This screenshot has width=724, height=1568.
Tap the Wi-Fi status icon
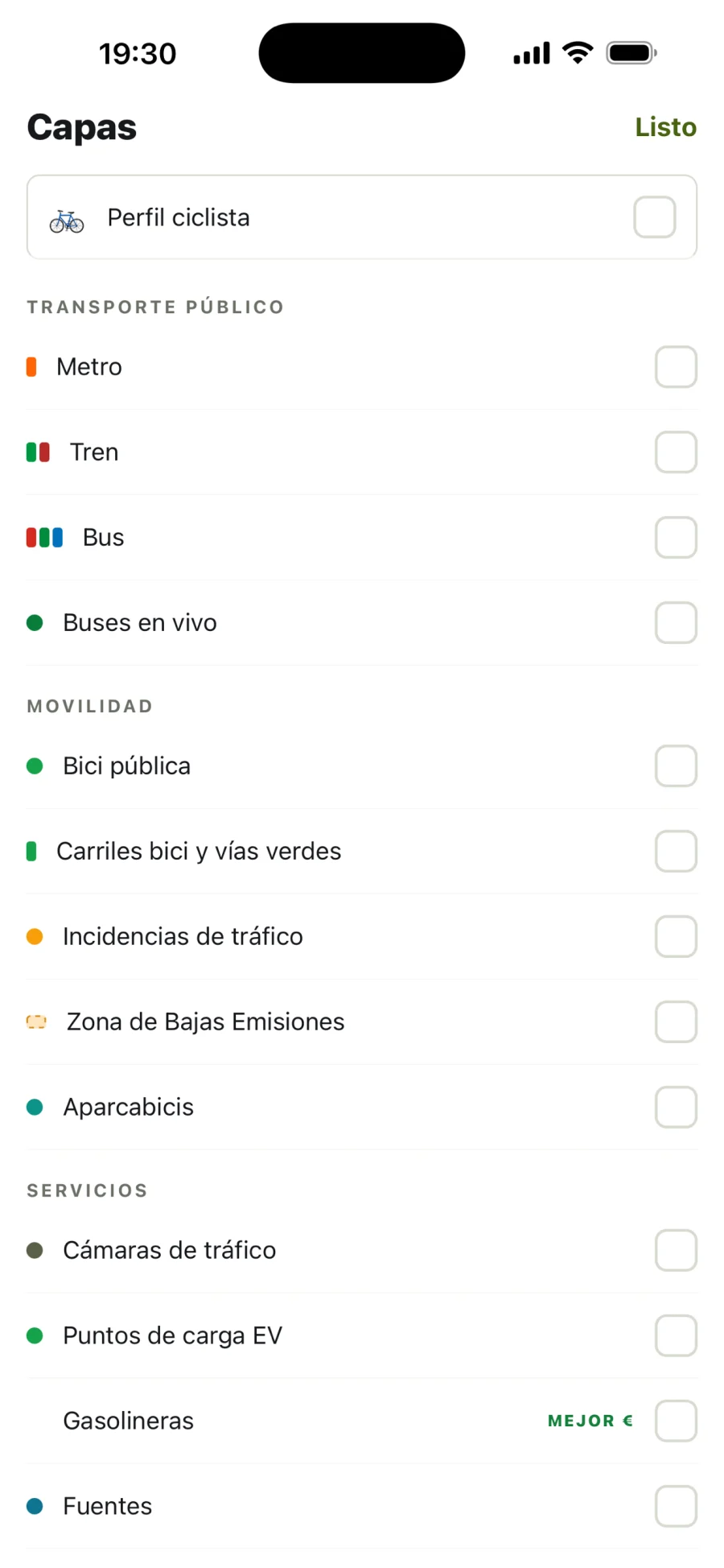(x=578, y=53)
